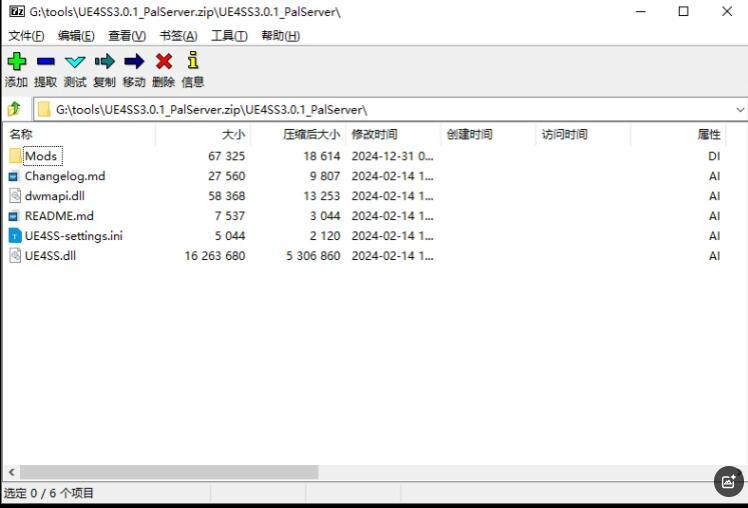Click the Test (测试) checkmark icon
Screen dimensions: 748x508
pyautogui.click(x=75, y=62)
